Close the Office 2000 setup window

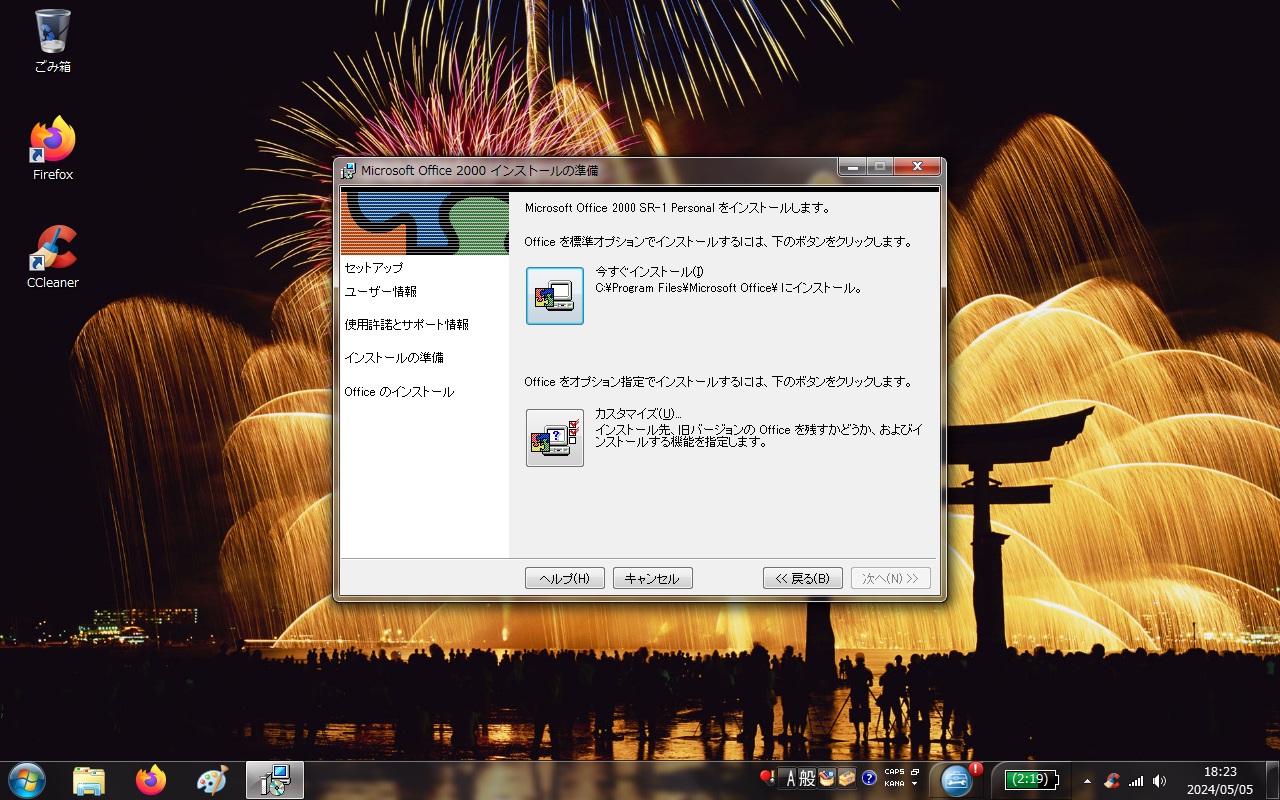917,167
